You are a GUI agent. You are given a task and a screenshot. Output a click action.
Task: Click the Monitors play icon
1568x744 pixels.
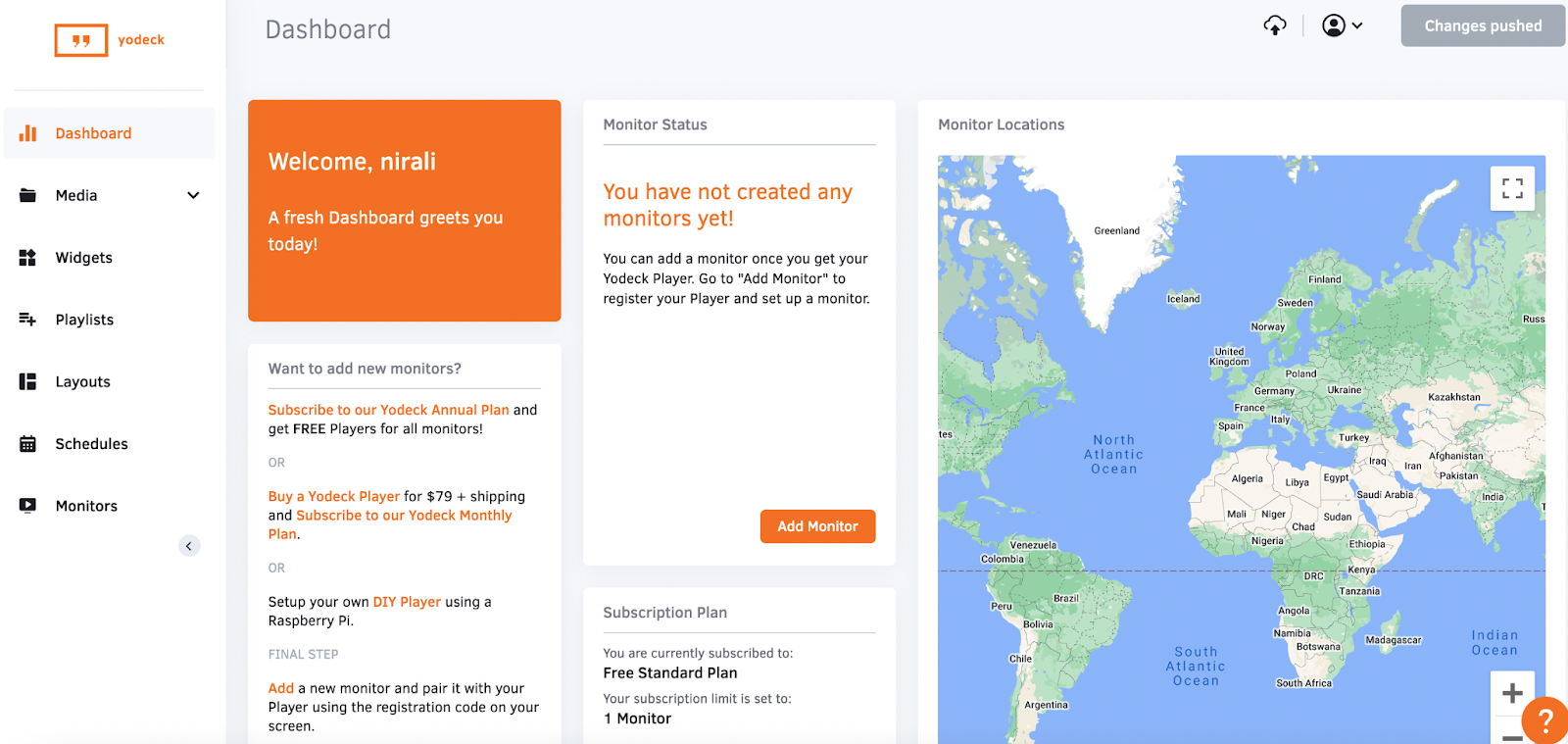(27, 506)
